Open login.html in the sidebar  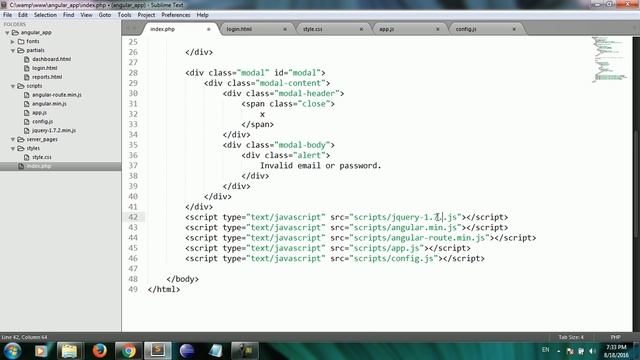click(x=45, y=68)
